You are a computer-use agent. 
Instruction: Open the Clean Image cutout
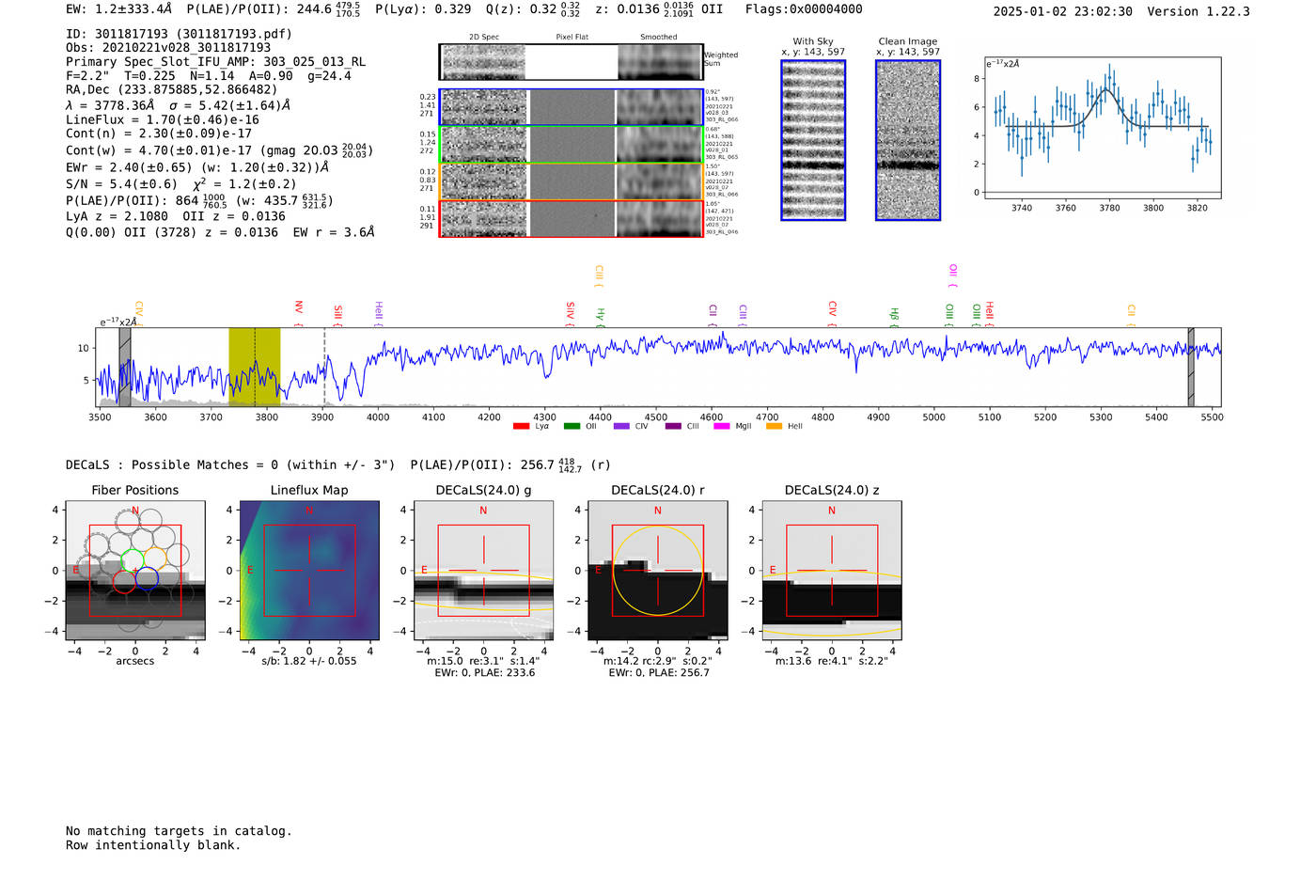(x=908, y=140)
